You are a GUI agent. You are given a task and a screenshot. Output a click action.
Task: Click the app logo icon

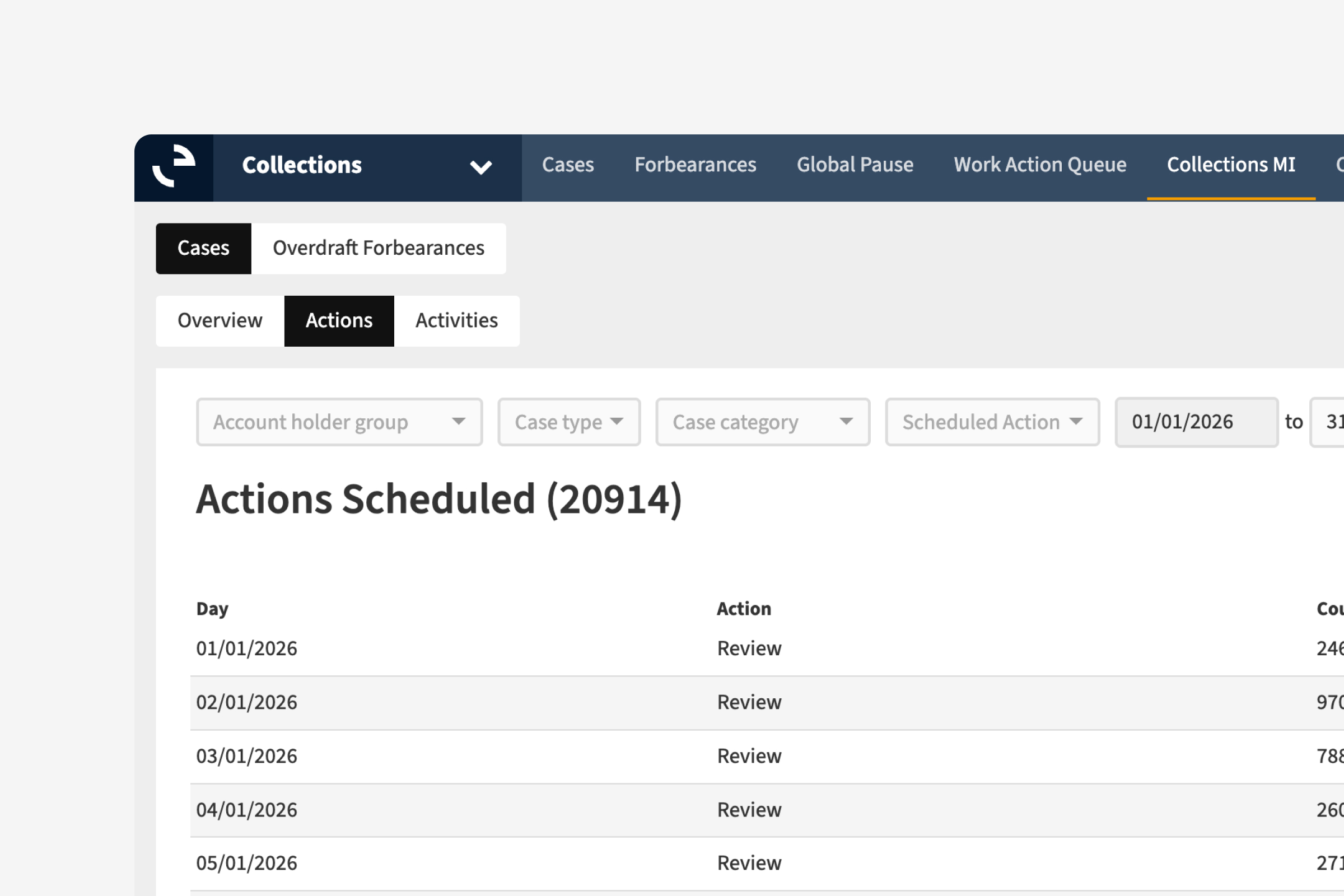174,167
